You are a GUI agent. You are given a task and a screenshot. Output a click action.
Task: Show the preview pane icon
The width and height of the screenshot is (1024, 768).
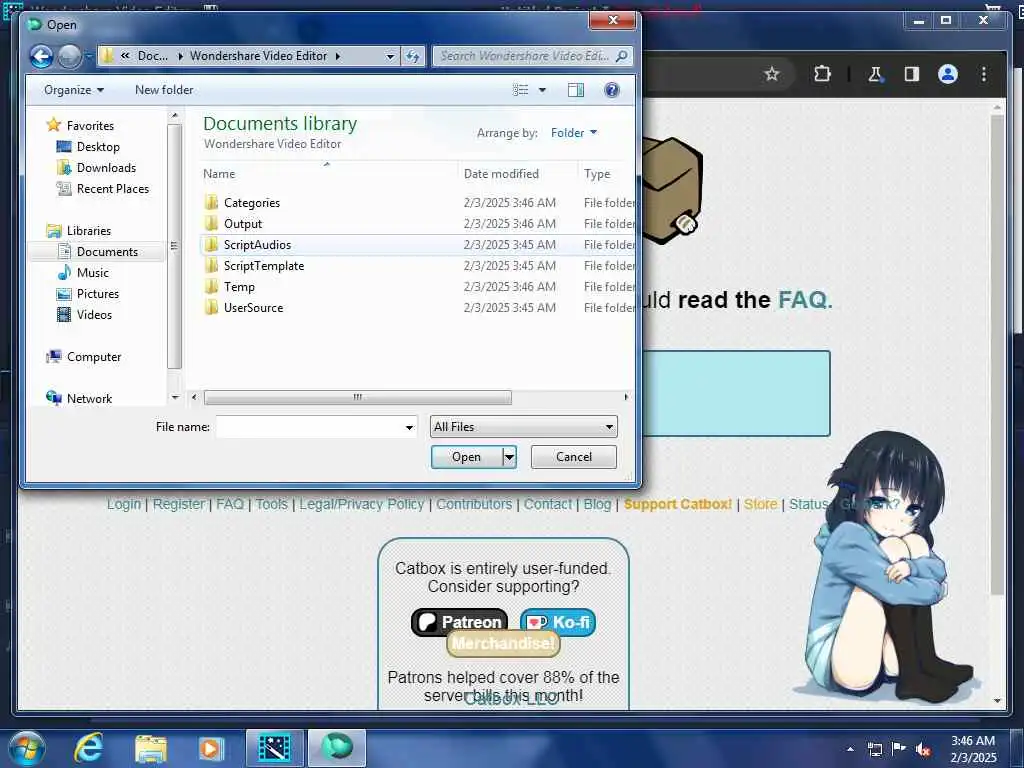575,90
